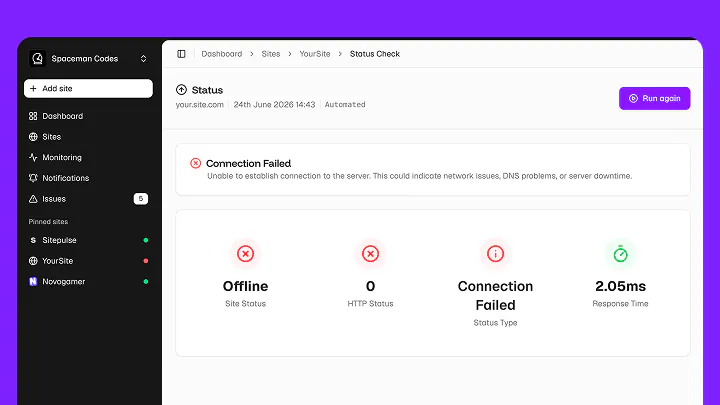Click Novagamer green status dot
Screen dimensions: 720x405
tap(146, 281)
